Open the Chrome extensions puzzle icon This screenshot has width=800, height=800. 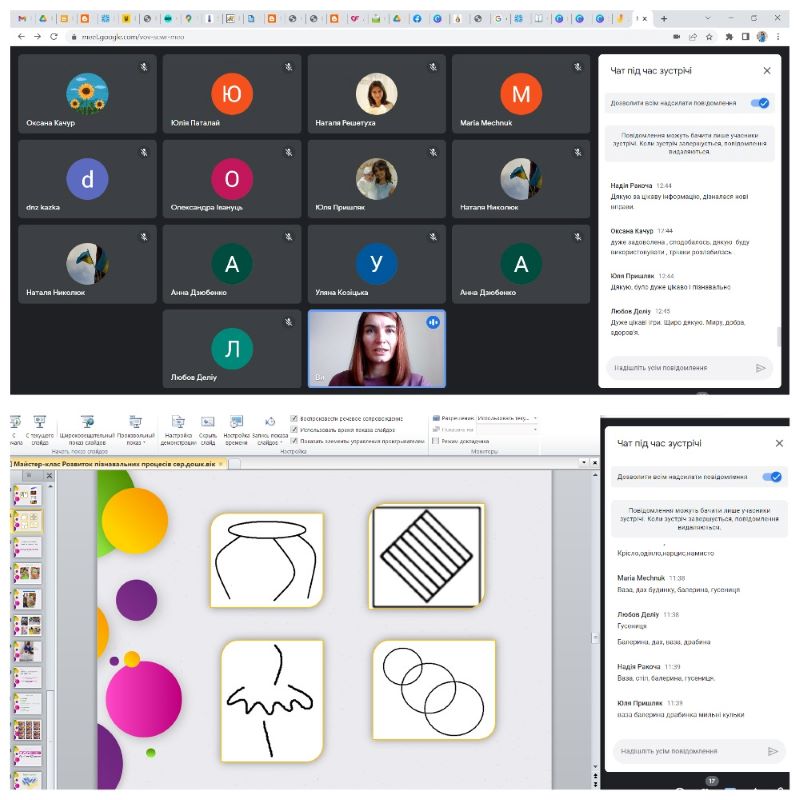tap(729, 37)
